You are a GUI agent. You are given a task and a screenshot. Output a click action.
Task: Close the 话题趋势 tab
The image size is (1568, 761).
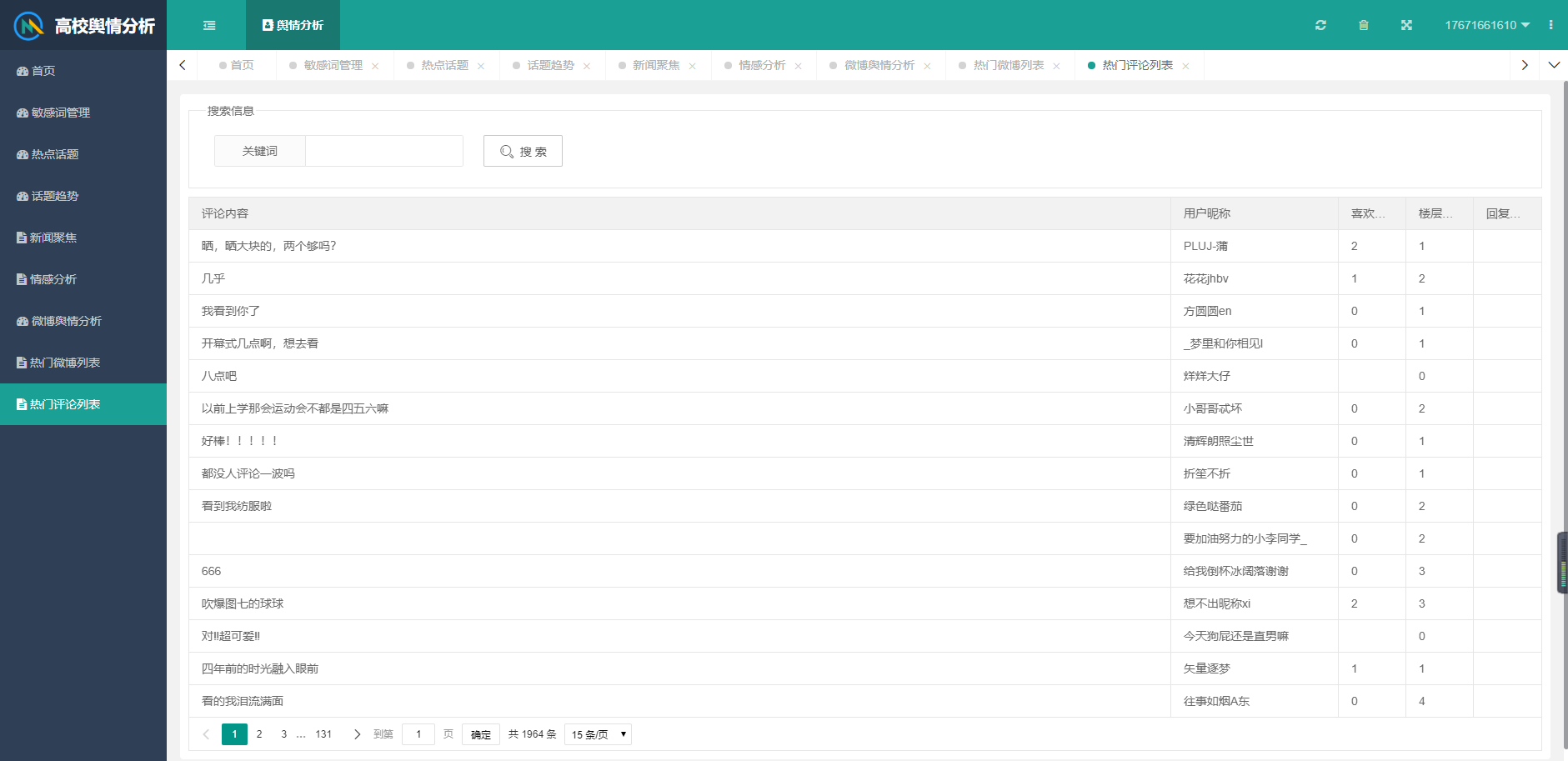[x=587, y=66]
